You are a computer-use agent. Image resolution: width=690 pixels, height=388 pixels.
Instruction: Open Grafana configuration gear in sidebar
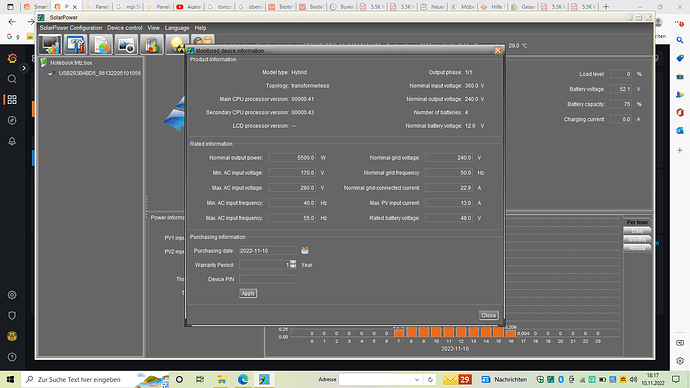[x=12, y=295]
